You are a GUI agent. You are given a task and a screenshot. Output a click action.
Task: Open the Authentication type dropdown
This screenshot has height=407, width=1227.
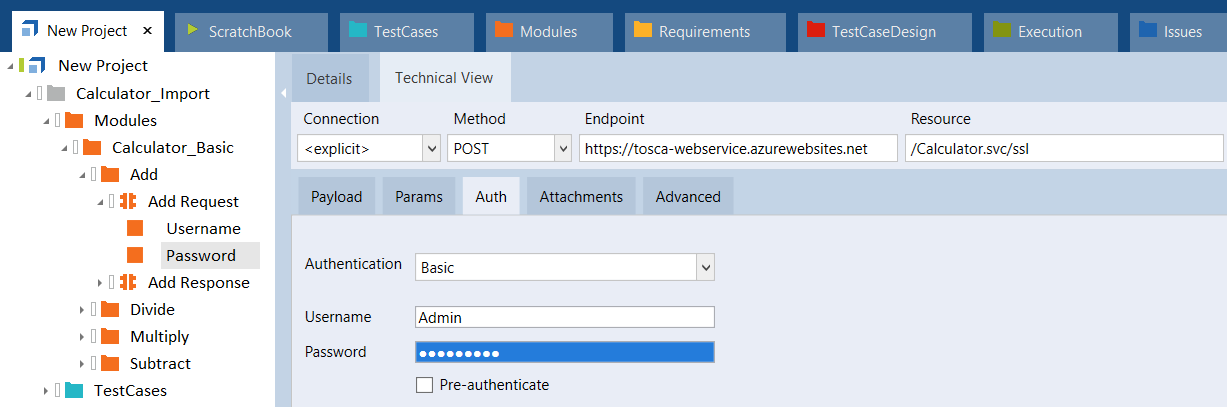click(x=706, y=268)
